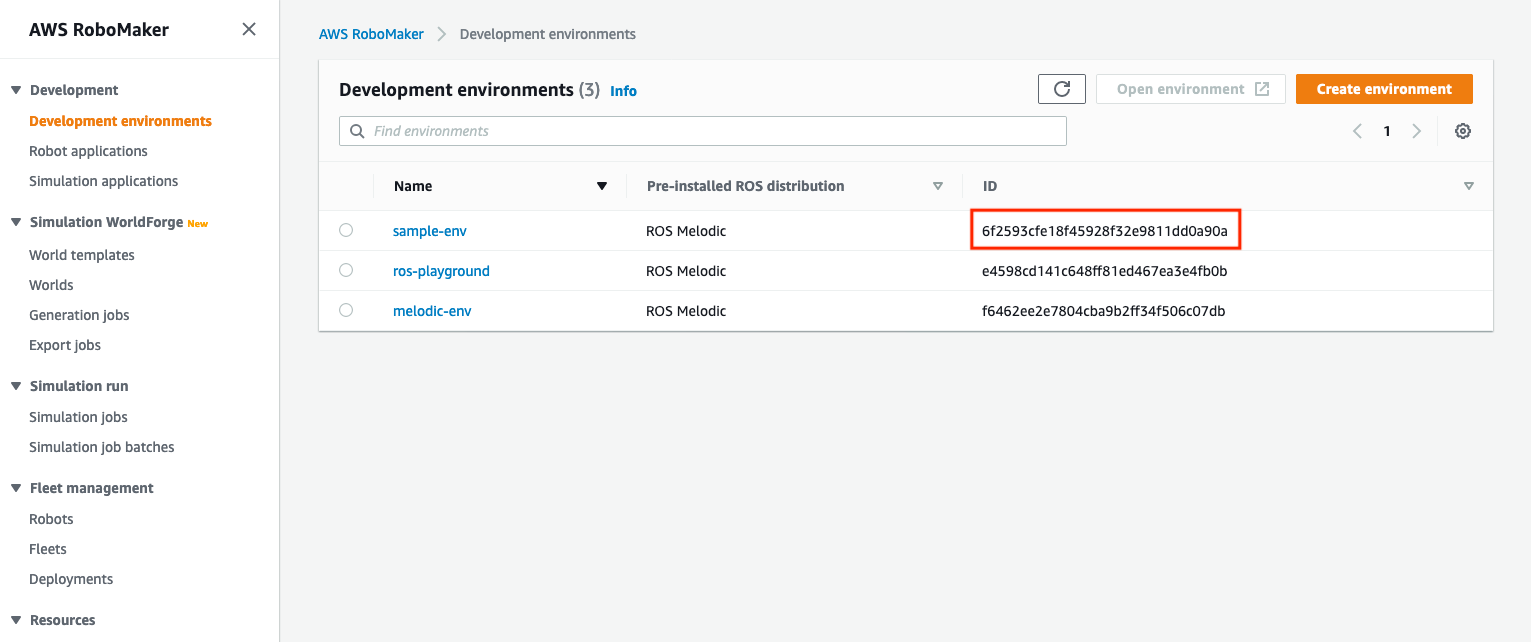The height and width of the screenshot is (642, 1531).
Task: Collapse the Resources section
Action: [x=16, y=620]
